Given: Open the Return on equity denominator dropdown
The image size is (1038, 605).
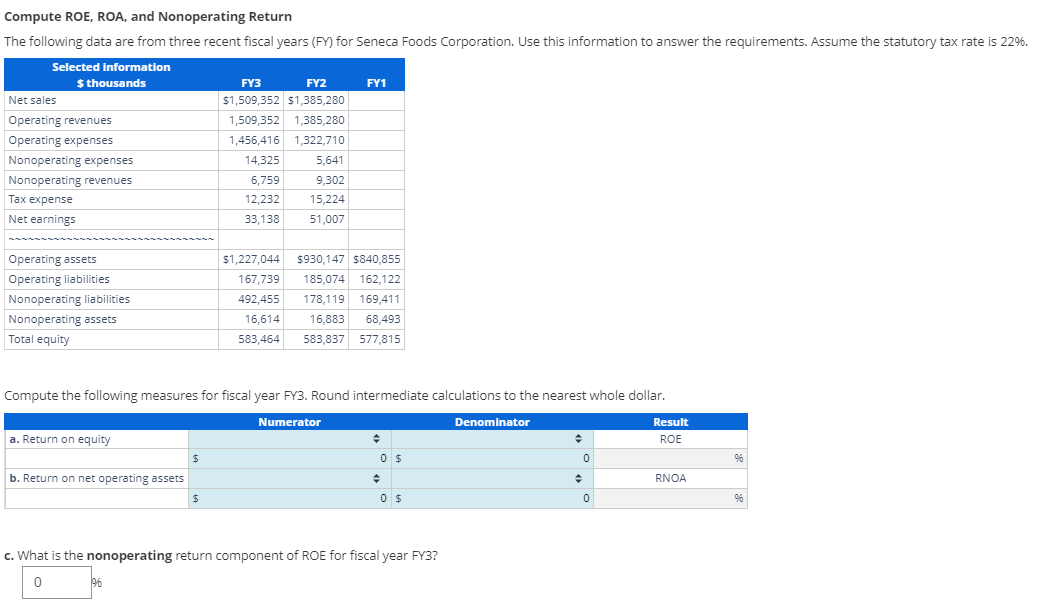Looking at the screenshot, I should (x=492, y=439).
